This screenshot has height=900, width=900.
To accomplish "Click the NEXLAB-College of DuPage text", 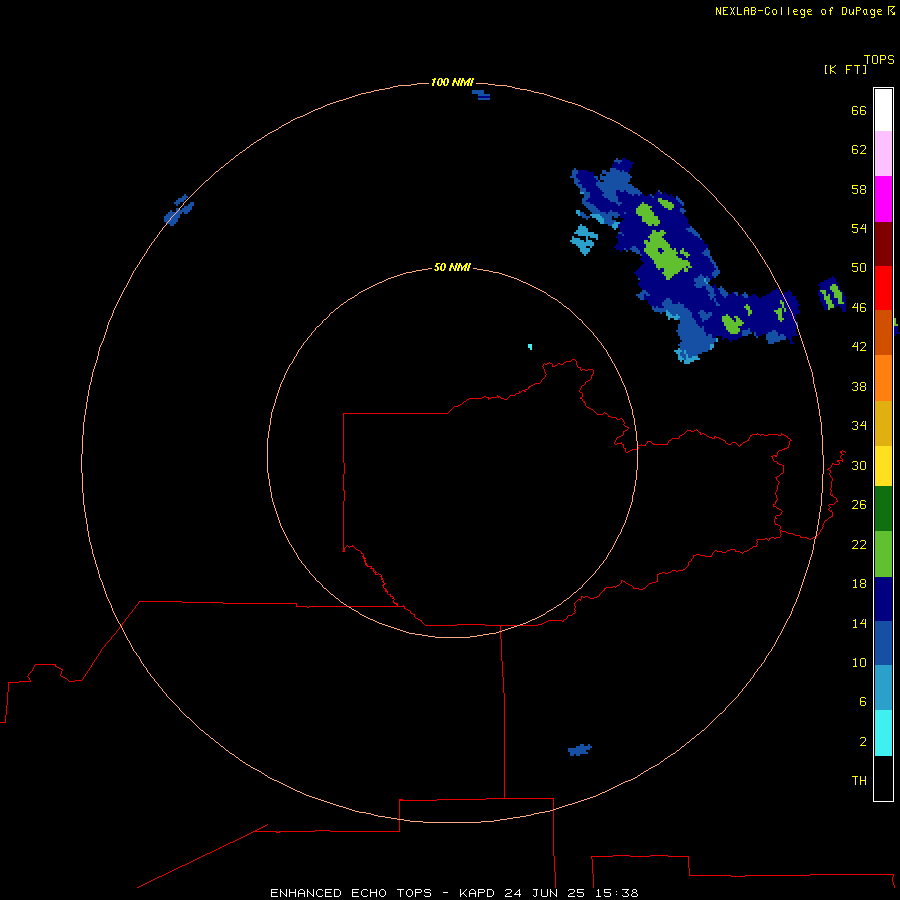I will (x=798, y=11).
